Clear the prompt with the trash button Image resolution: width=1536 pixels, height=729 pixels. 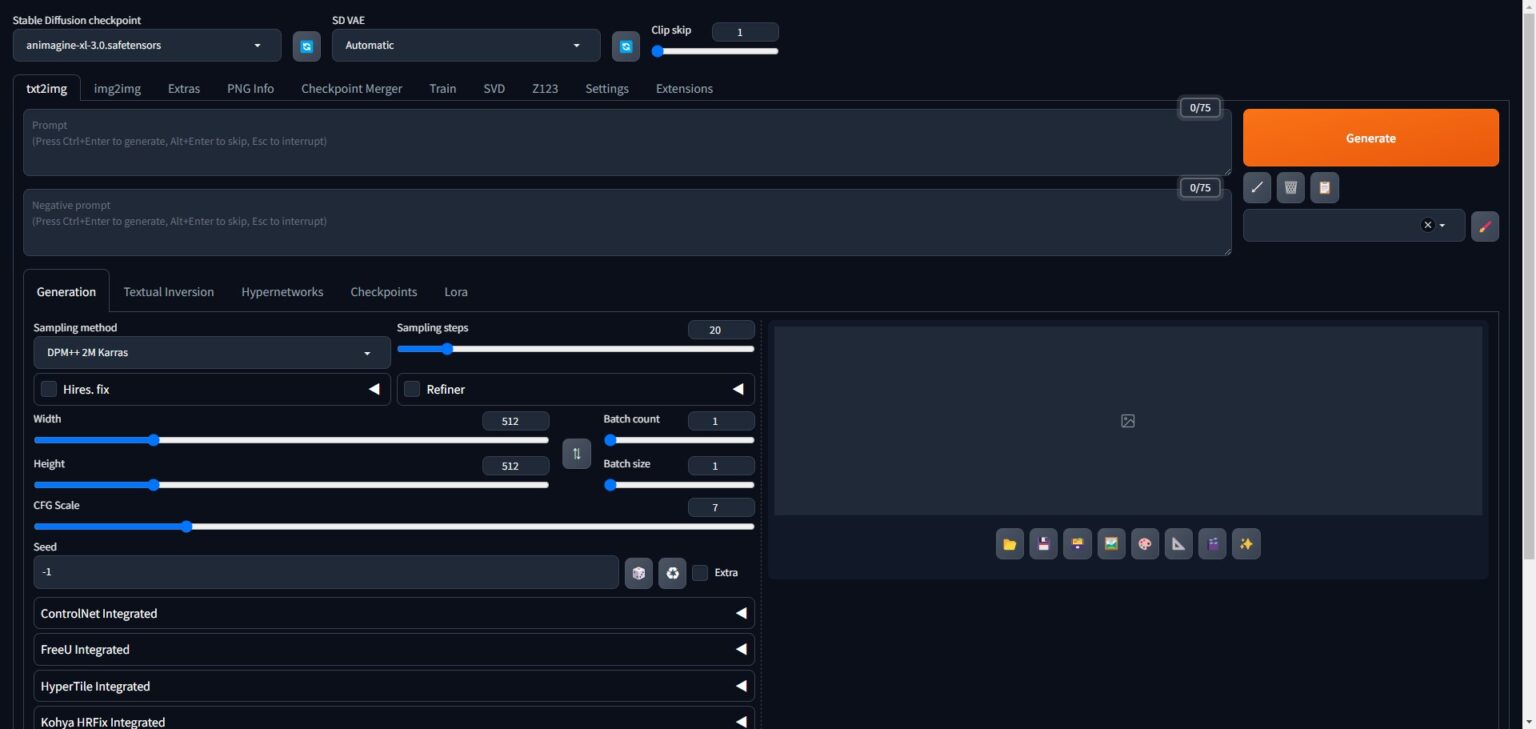pyautogui.click(x=1290, y=187)
